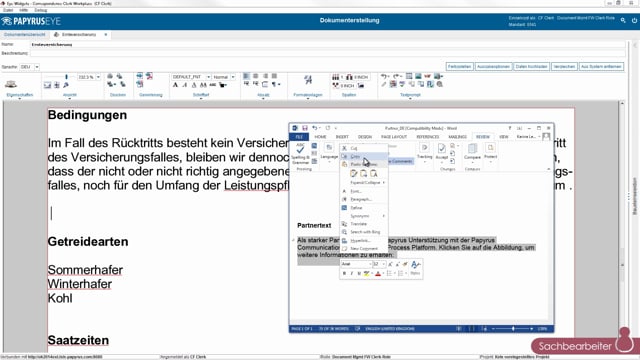640x360 pixels.
Task: Click the Fertigstellen button
Action: click(459, 67)
